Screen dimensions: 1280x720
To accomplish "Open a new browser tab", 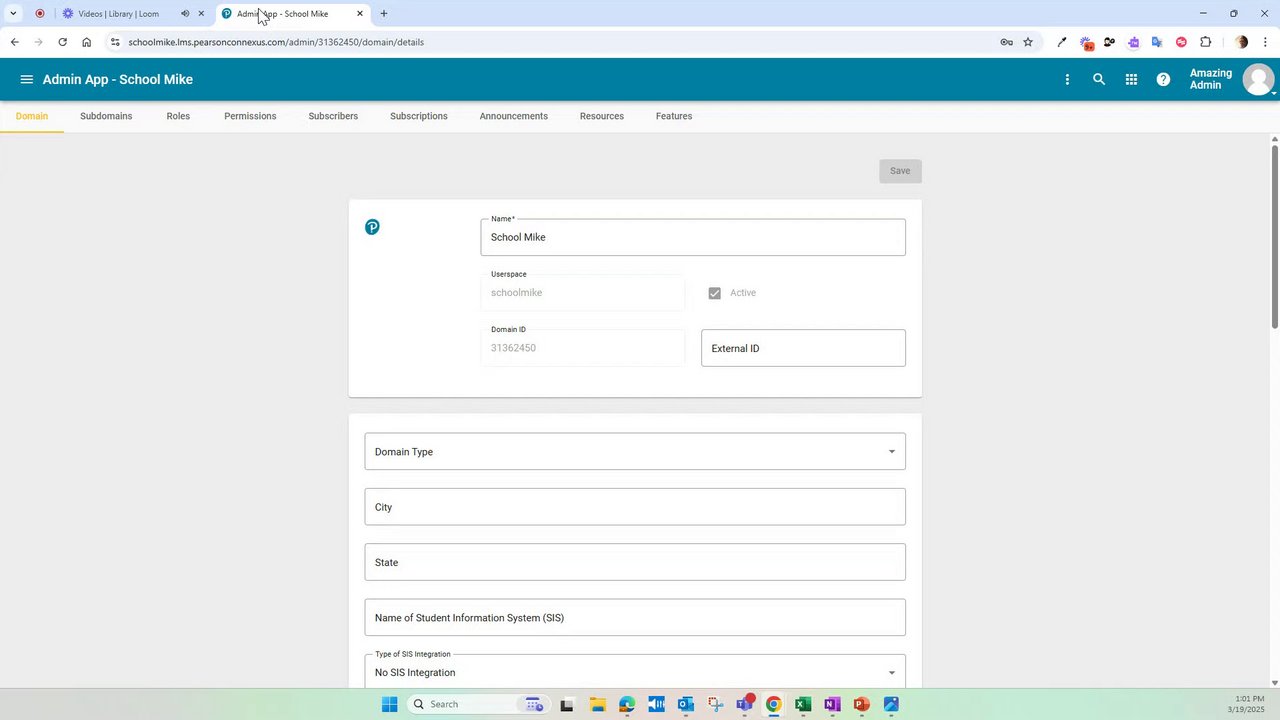I will [x=383, y=14].
